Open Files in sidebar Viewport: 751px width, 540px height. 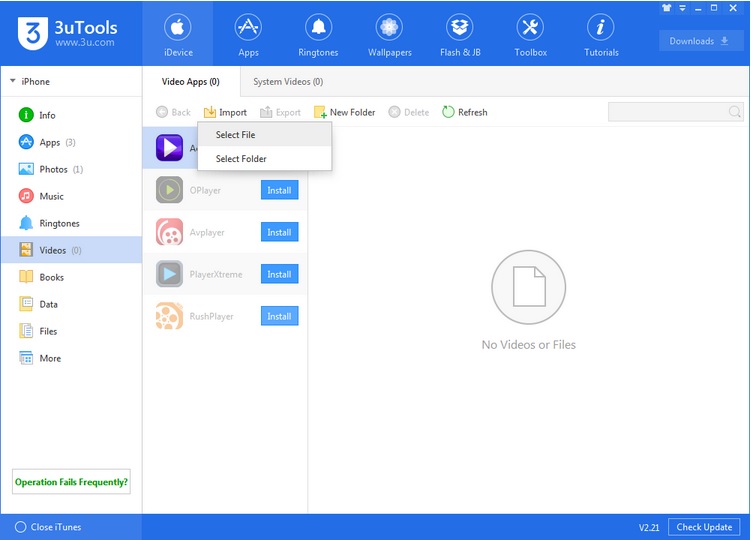71,331
